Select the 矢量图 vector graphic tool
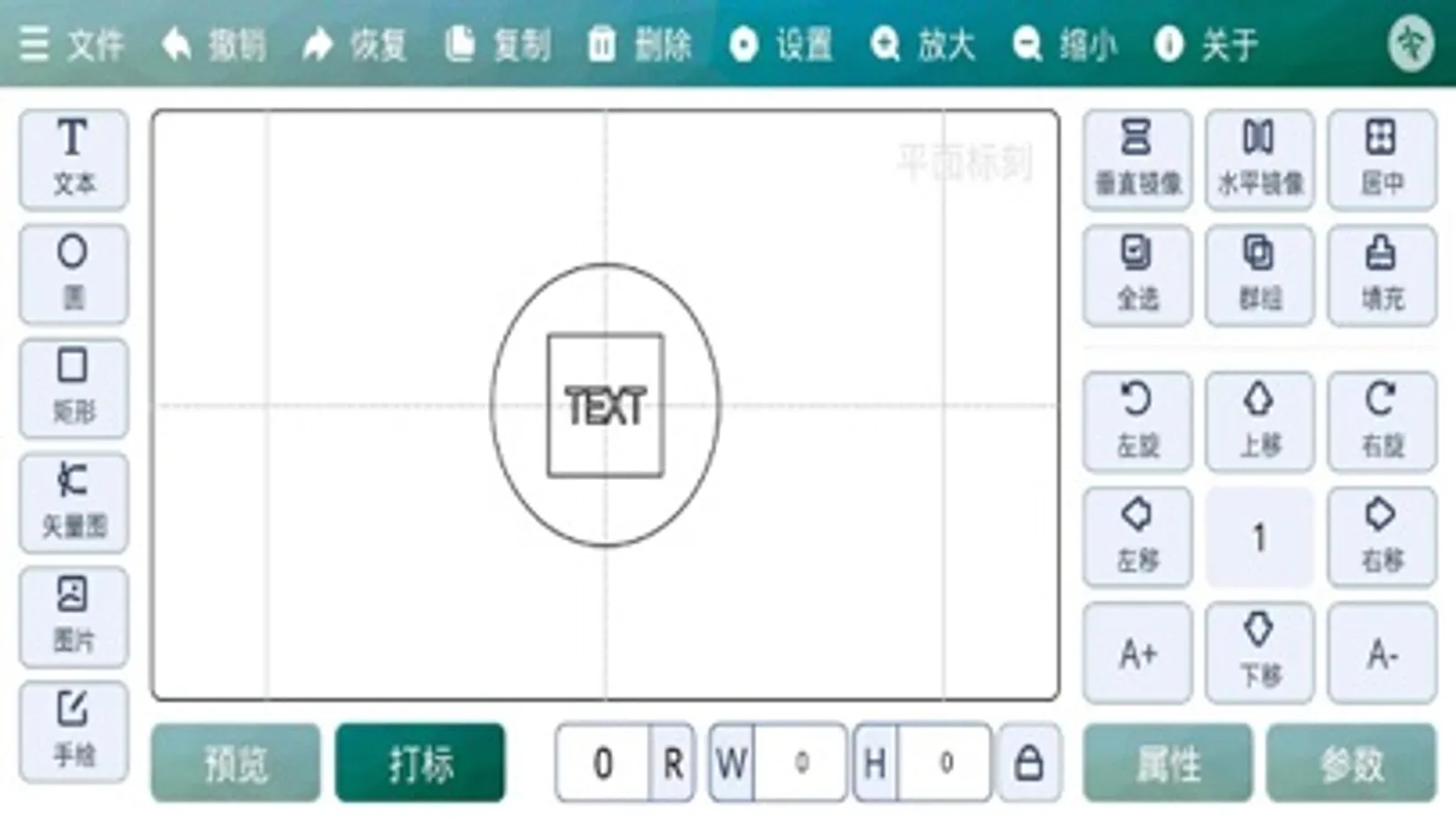The width and height of the screenshot is (1456, 820). pos(74,502)
